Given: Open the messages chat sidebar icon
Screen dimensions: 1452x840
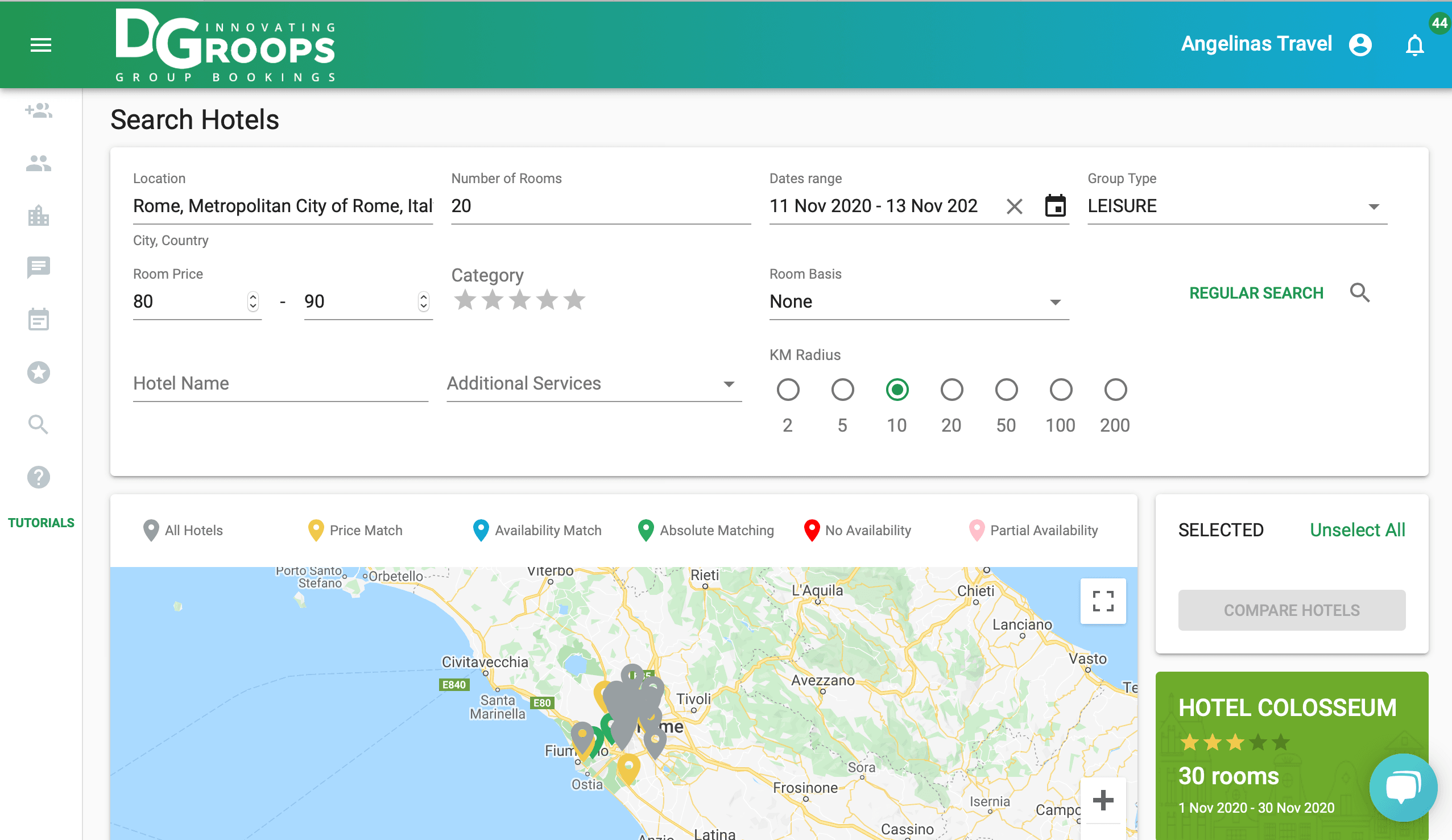Looking at the screenshot, I should point(39,267).
